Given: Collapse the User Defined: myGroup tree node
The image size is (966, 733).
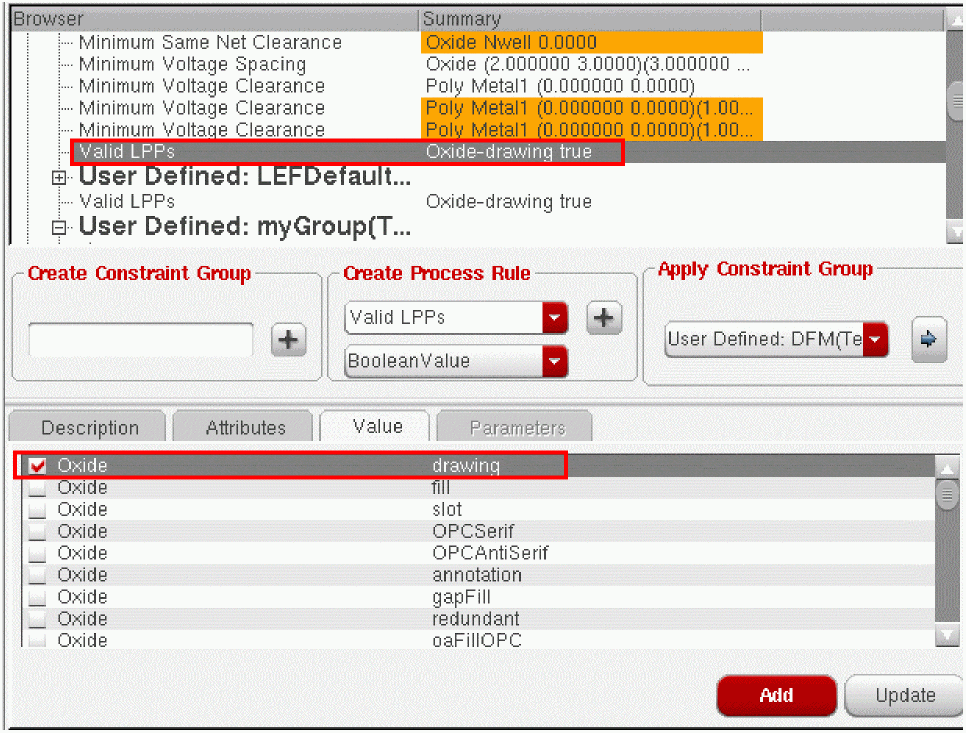Looking at the screenshot, I should click(60, 228).
